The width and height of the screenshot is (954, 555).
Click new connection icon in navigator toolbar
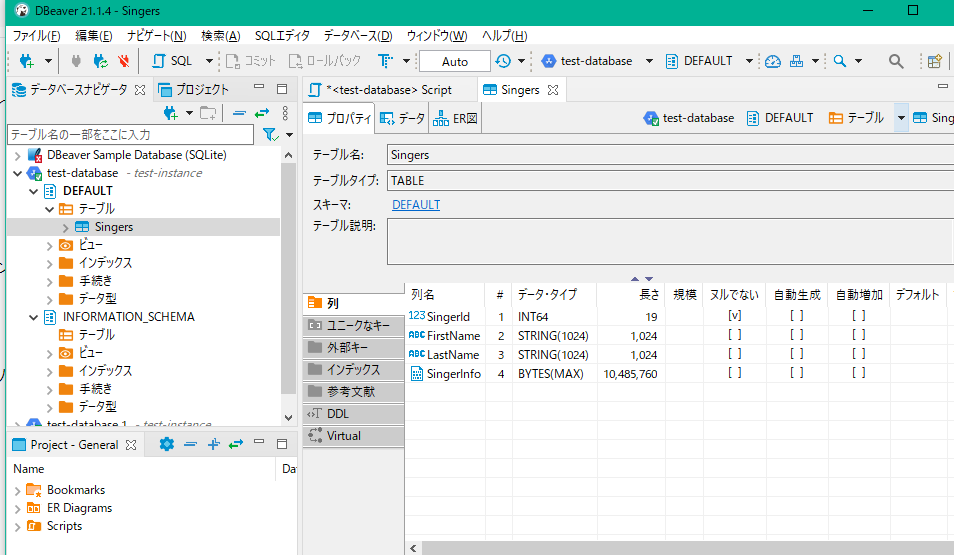(x=171, y=113)
